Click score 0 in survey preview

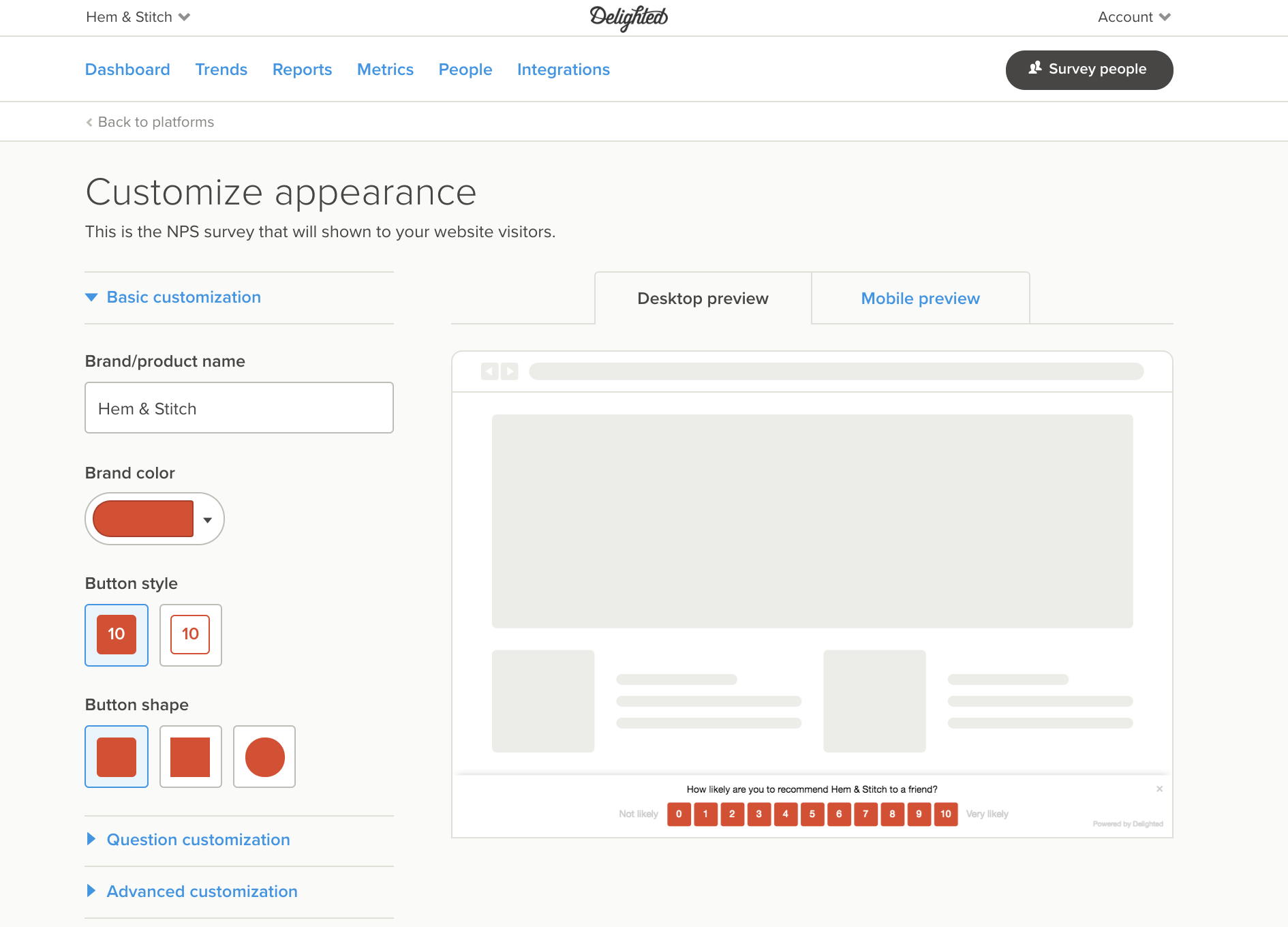click(x=679, y=814)
